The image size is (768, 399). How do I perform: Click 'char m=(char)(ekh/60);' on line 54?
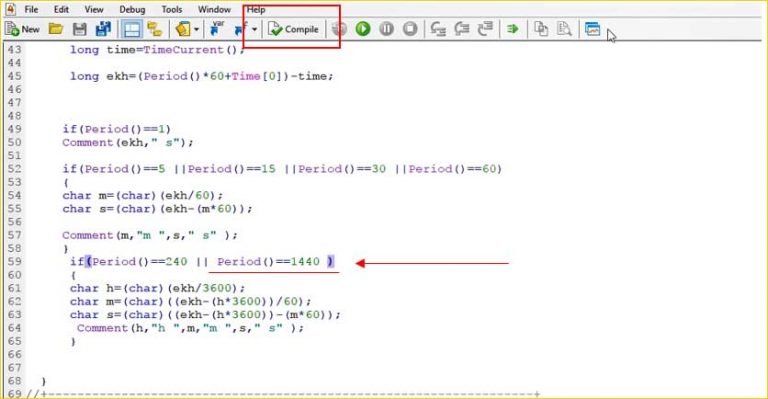pos(143,195)
